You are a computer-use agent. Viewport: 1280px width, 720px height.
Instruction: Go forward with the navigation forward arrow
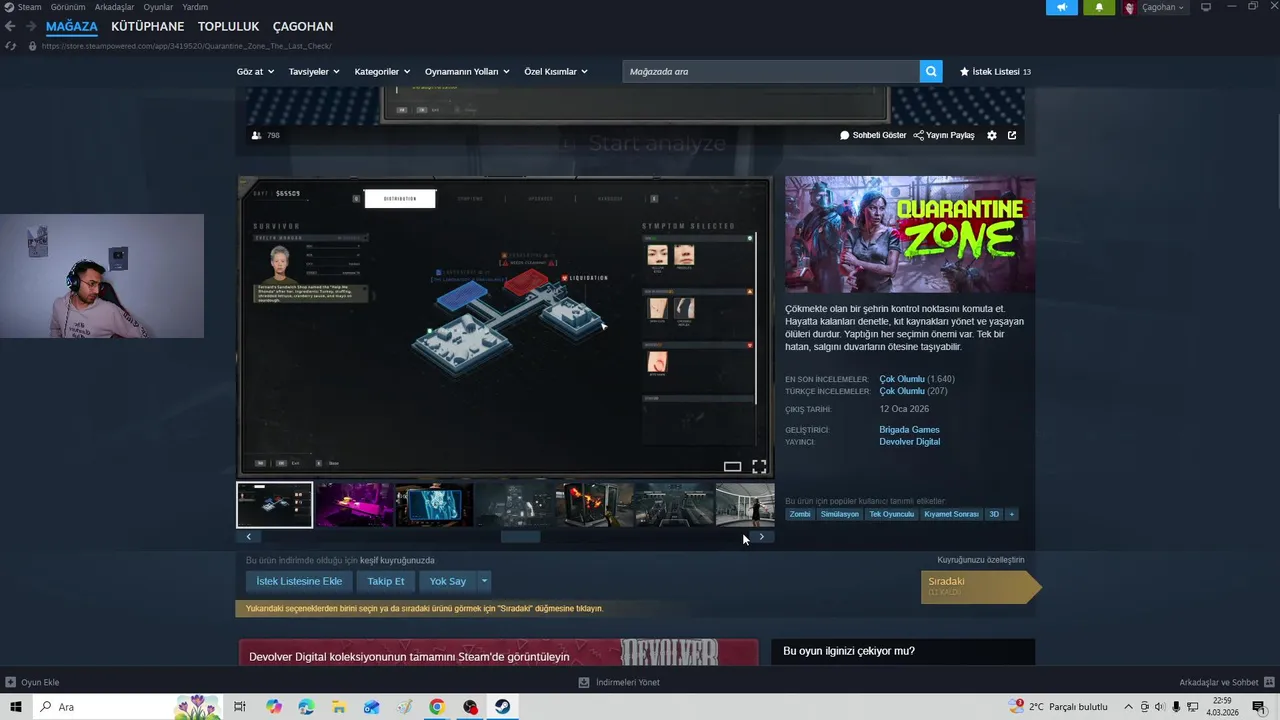tap(31, 26)
